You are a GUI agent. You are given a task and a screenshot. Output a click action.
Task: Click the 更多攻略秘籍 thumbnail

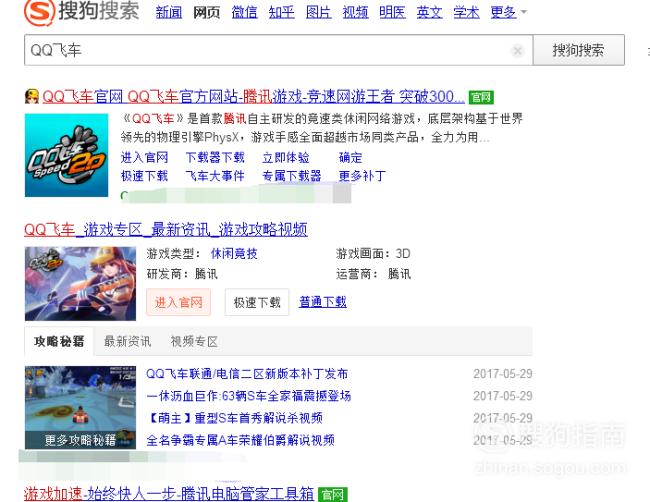[80, 407]
